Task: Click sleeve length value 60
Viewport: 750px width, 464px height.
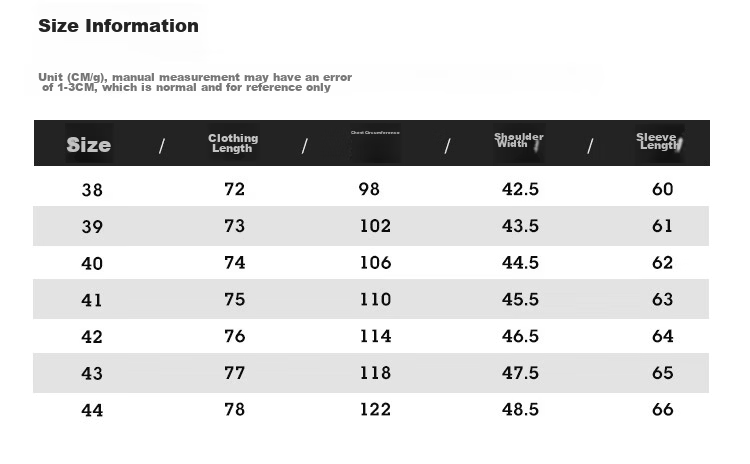Action: [662, 189]
